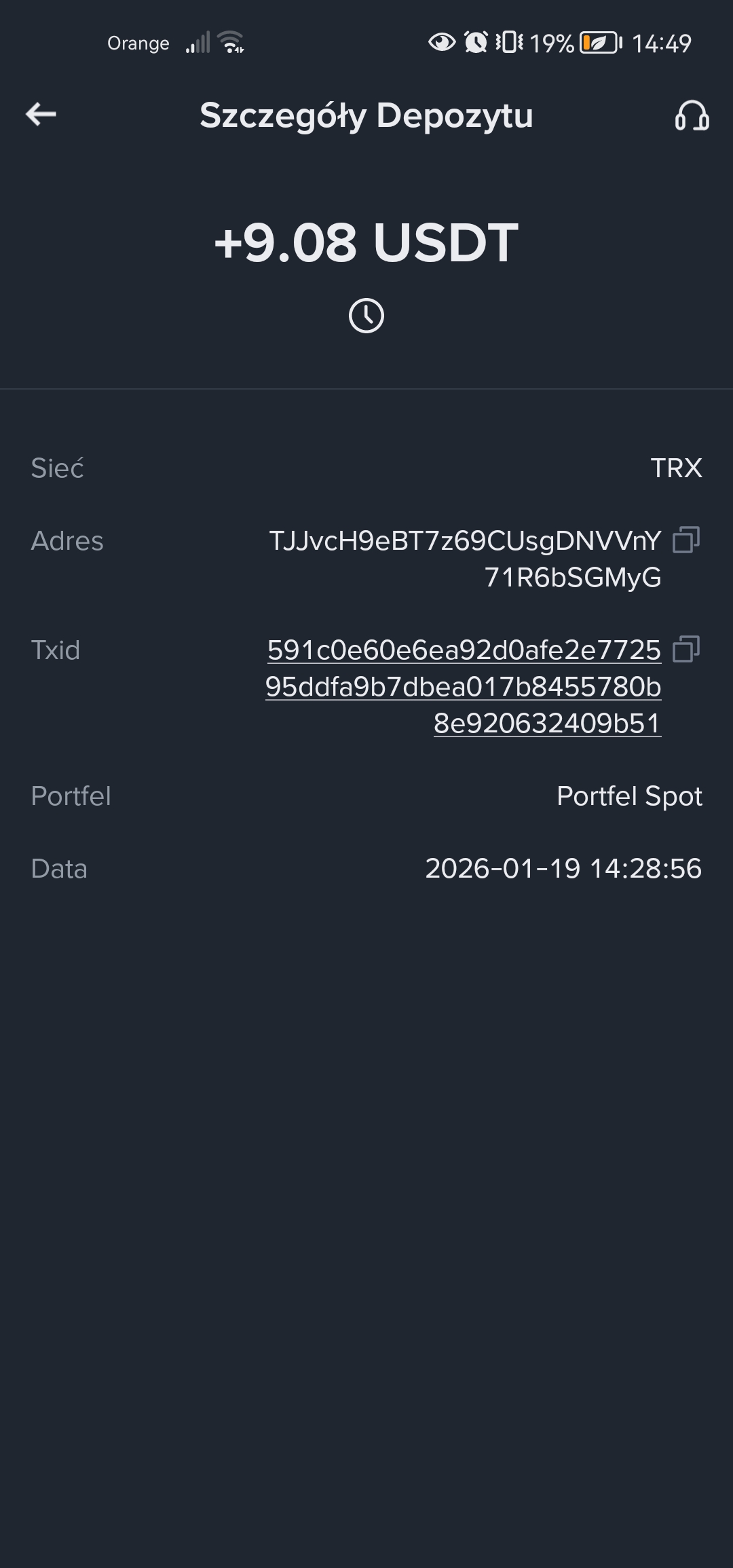Copy the deposit address
Screen dimensions: 733x1568
[x=686, y=540]
